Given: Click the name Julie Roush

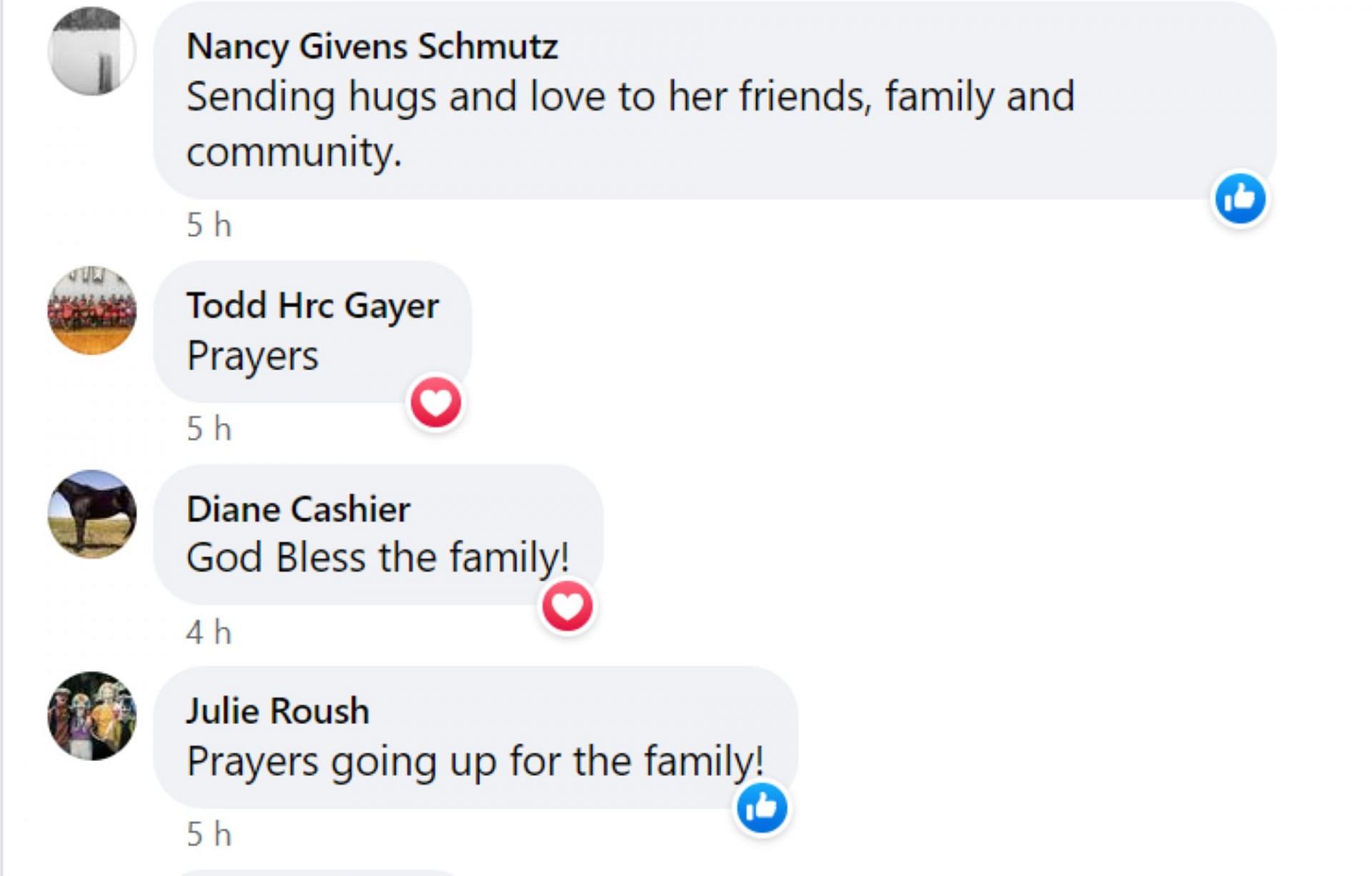Looking at the screenshot, I should pyautogui.click(x=277, y=711).
